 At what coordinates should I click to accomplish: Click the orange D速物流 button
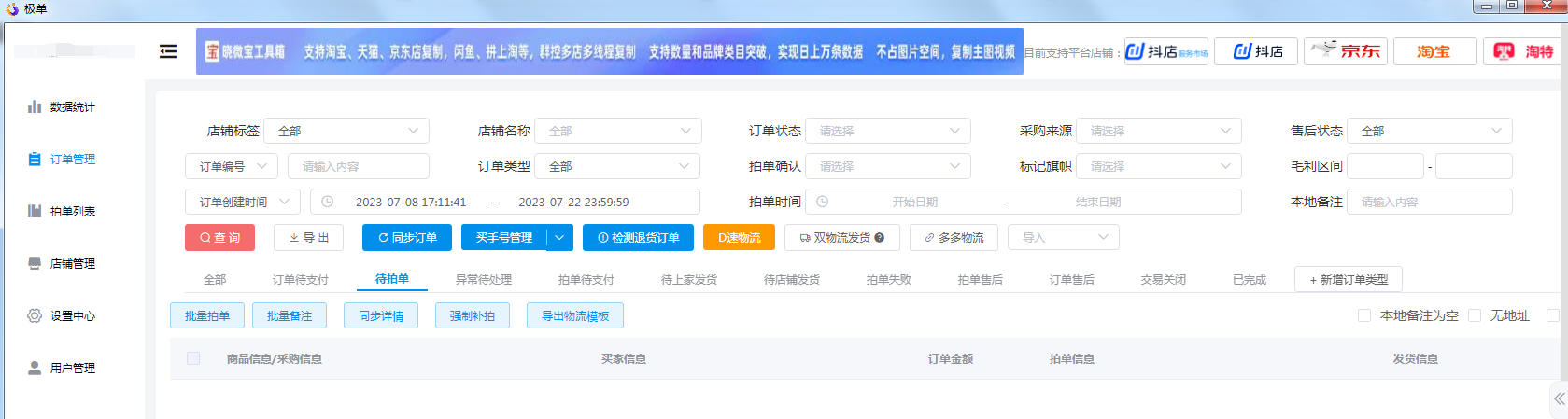739,238
